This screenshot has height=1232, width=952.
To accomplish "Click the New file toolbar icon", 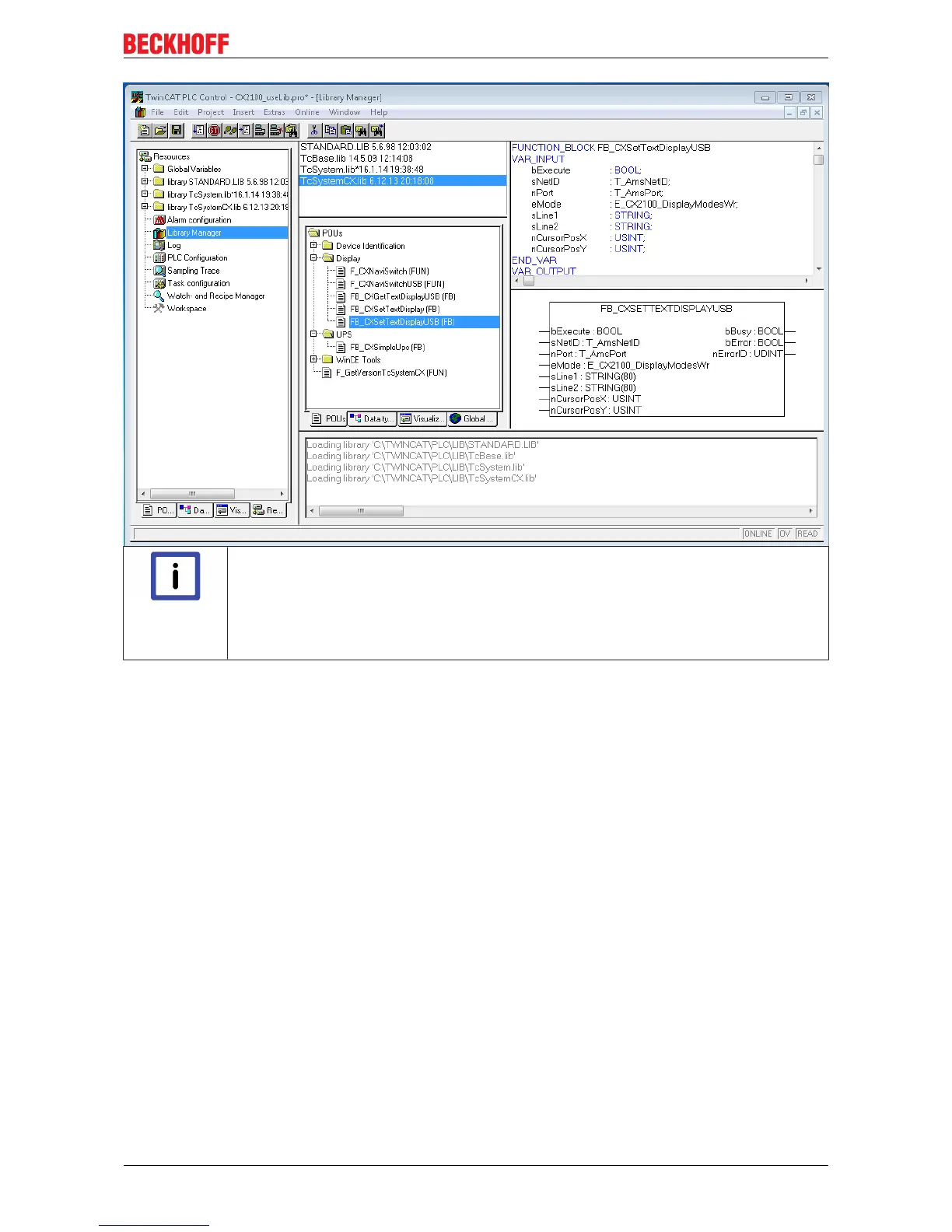I will (x=145, y=131).
